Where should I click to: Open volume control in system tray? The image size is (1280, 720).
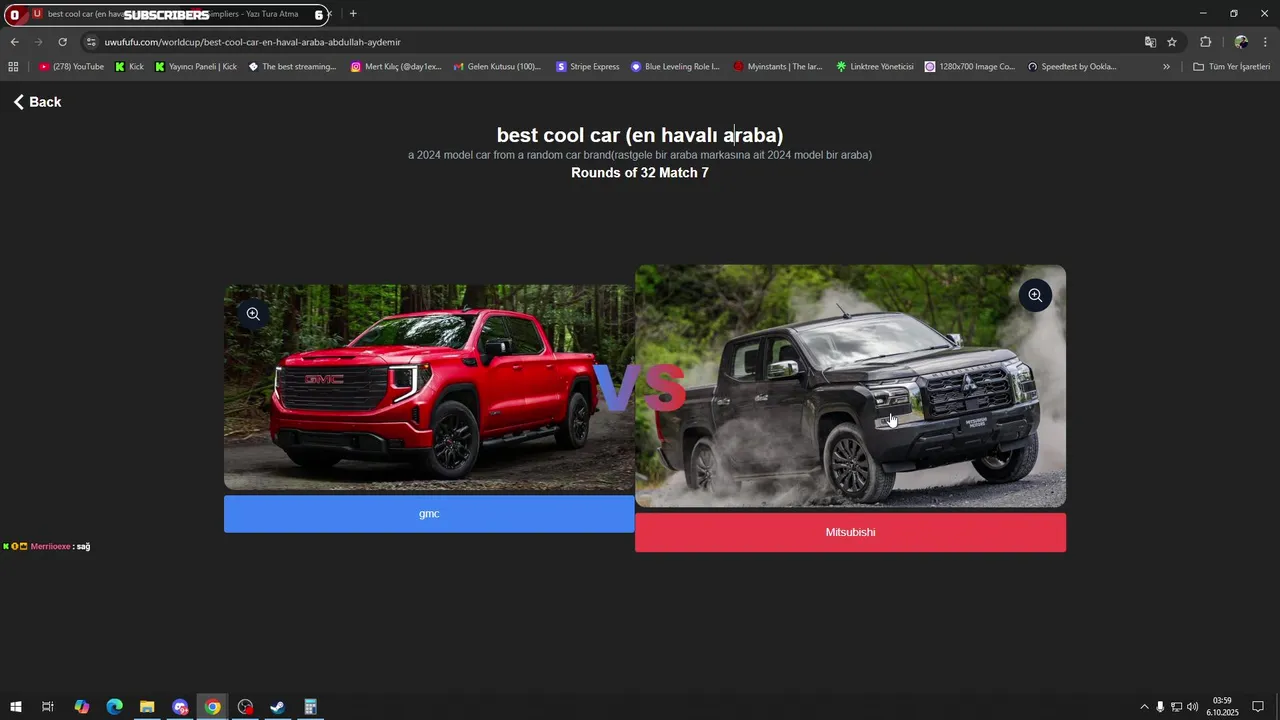click(x=1192, y=707)
